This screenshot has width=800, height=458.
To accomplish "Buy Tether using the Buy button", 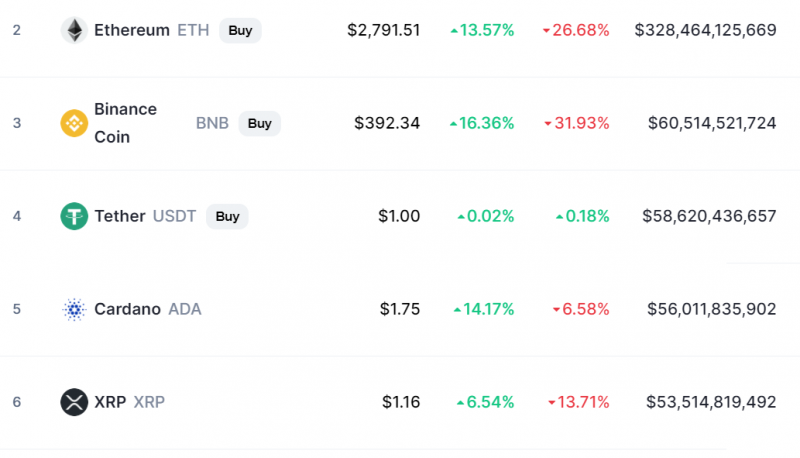I will point(227,216).
